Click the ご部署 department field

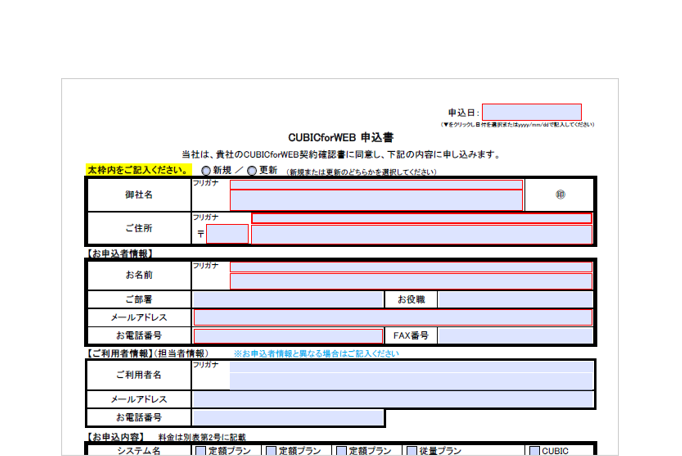pyautogui.click(x=288, y=299)
